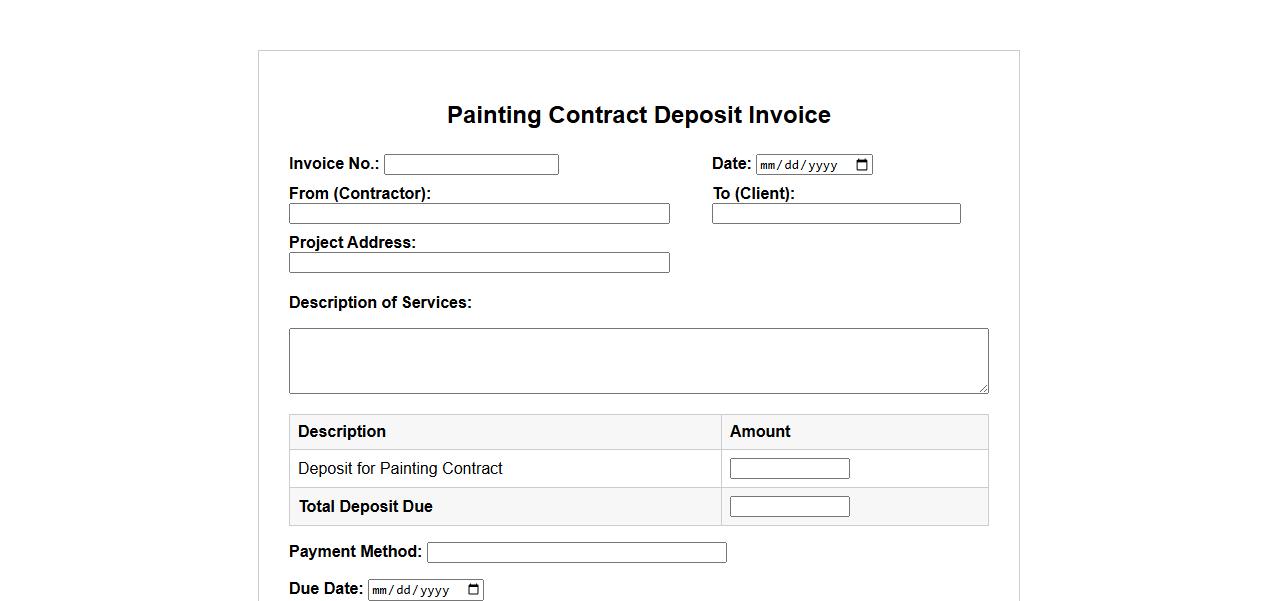Select the month segment of the Date field

point(768,165)
